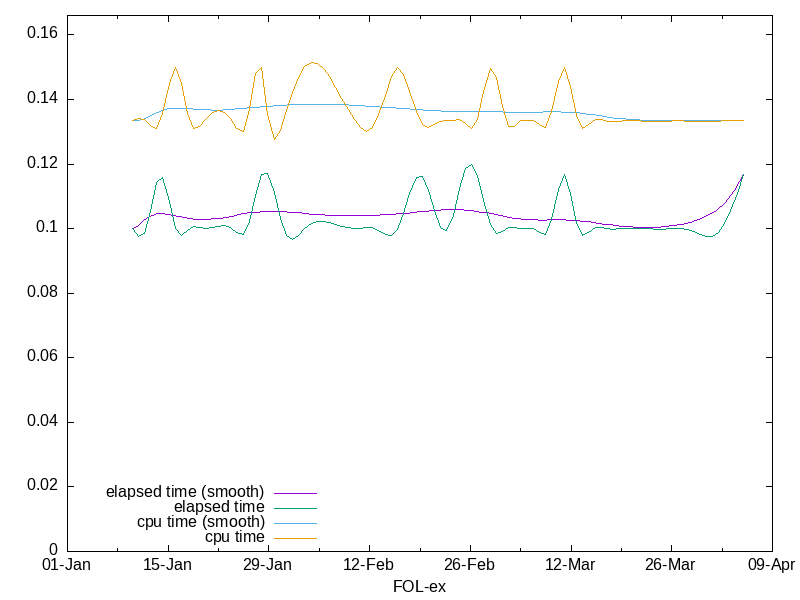Select the "cpu time (smooth)" legend label
Viewport: 800px width, 600px height.
pyautogui.click(x=201, y=522)
